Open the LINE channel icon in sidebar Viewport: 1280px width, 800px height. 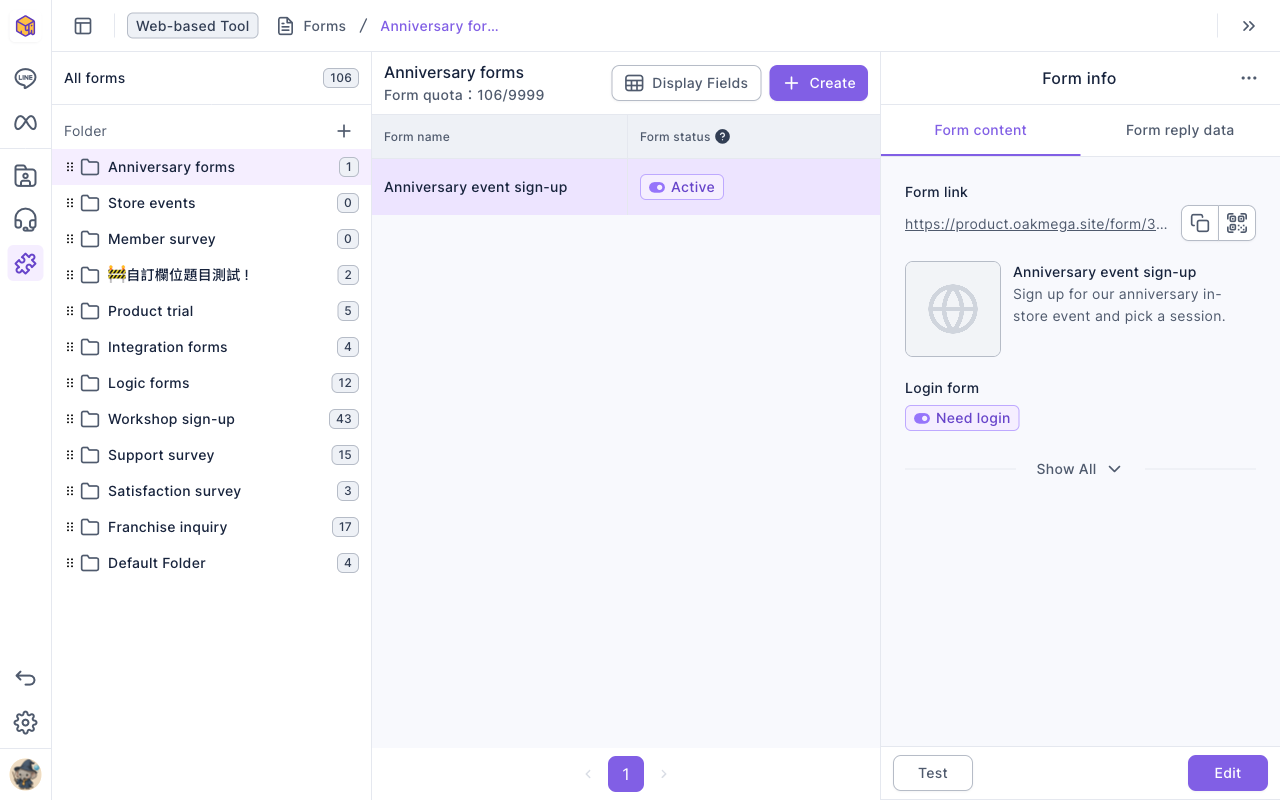pos(25,79)
